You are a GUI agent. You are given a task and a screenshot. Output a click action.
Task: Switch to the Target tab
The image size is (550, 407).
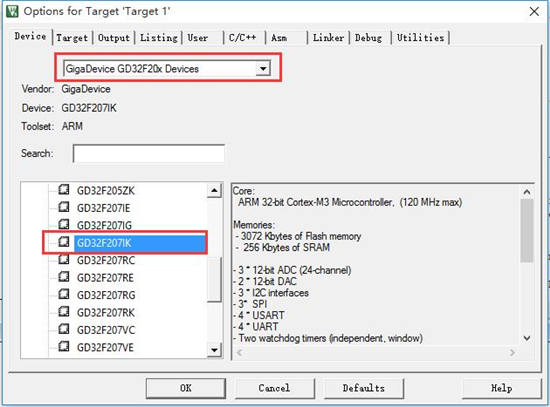[72, 38]
